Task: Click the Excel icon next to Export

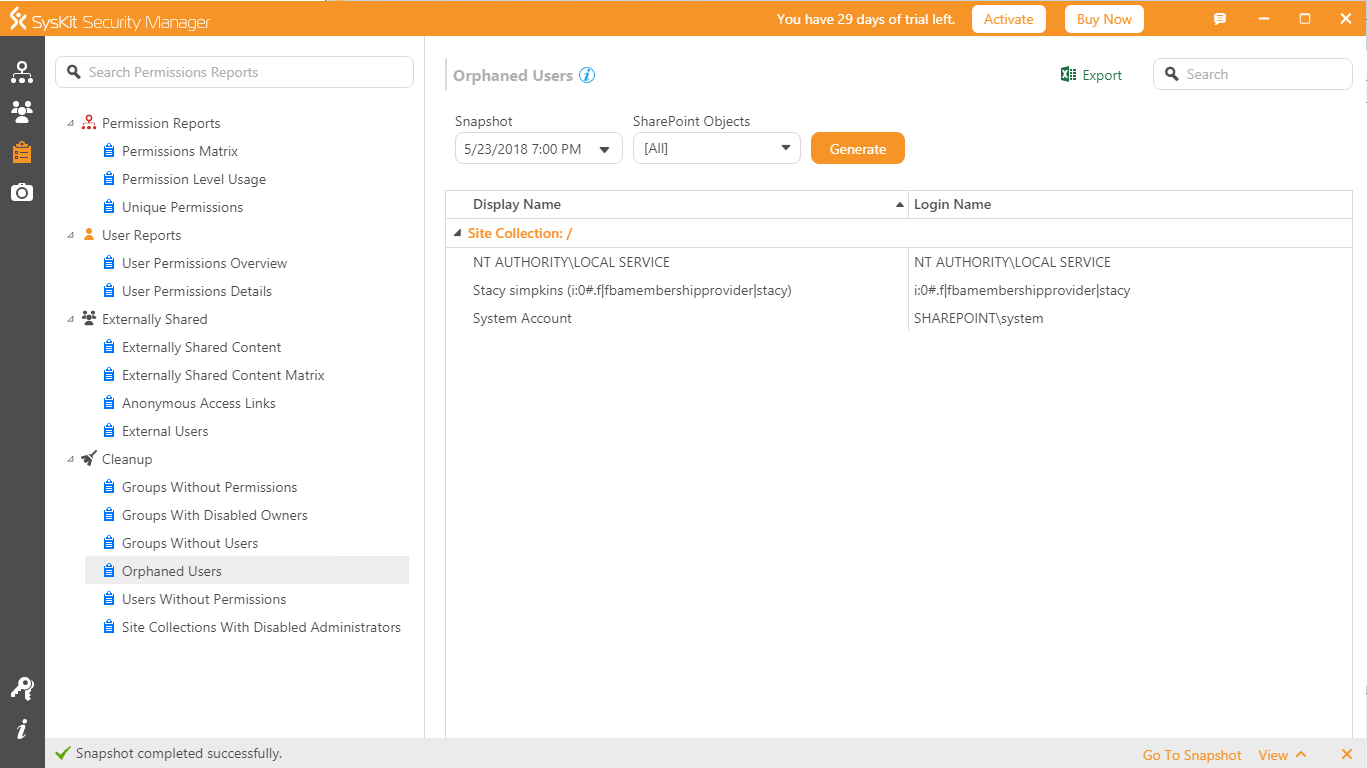Action: click(x=1068, y=75)
